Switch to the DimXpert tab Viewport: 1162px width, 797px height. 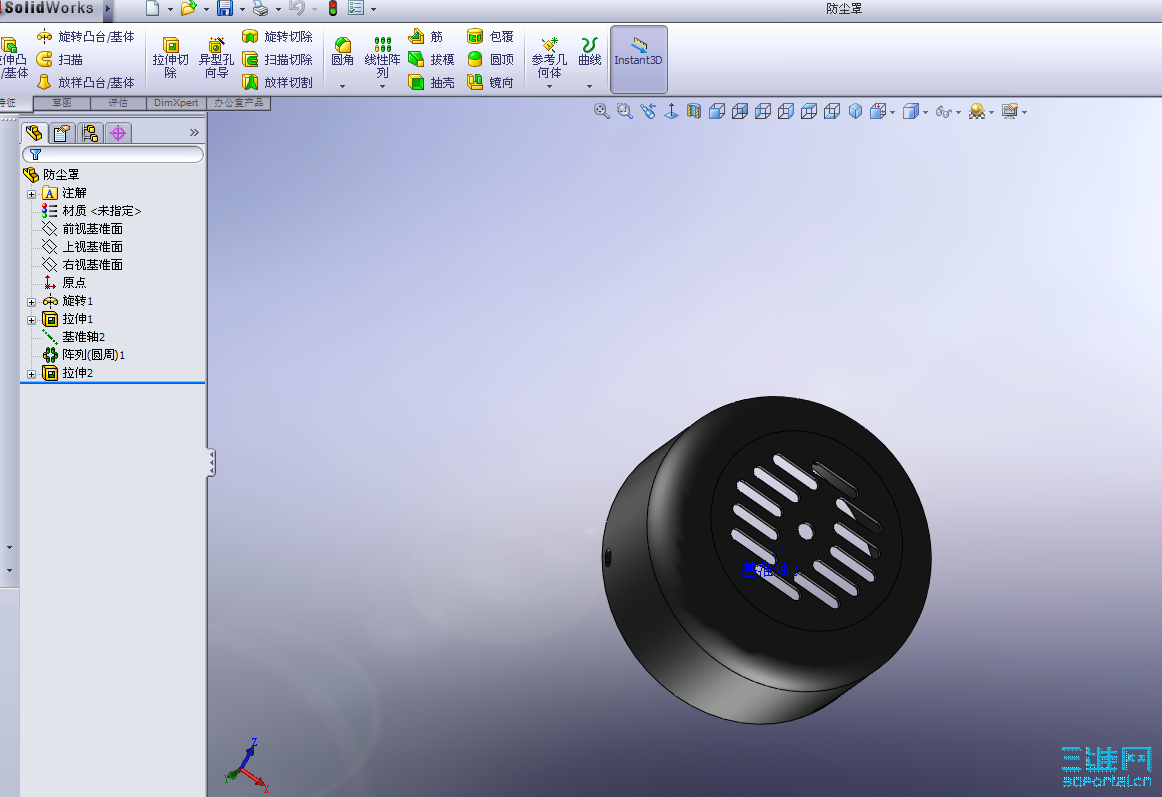176,103
